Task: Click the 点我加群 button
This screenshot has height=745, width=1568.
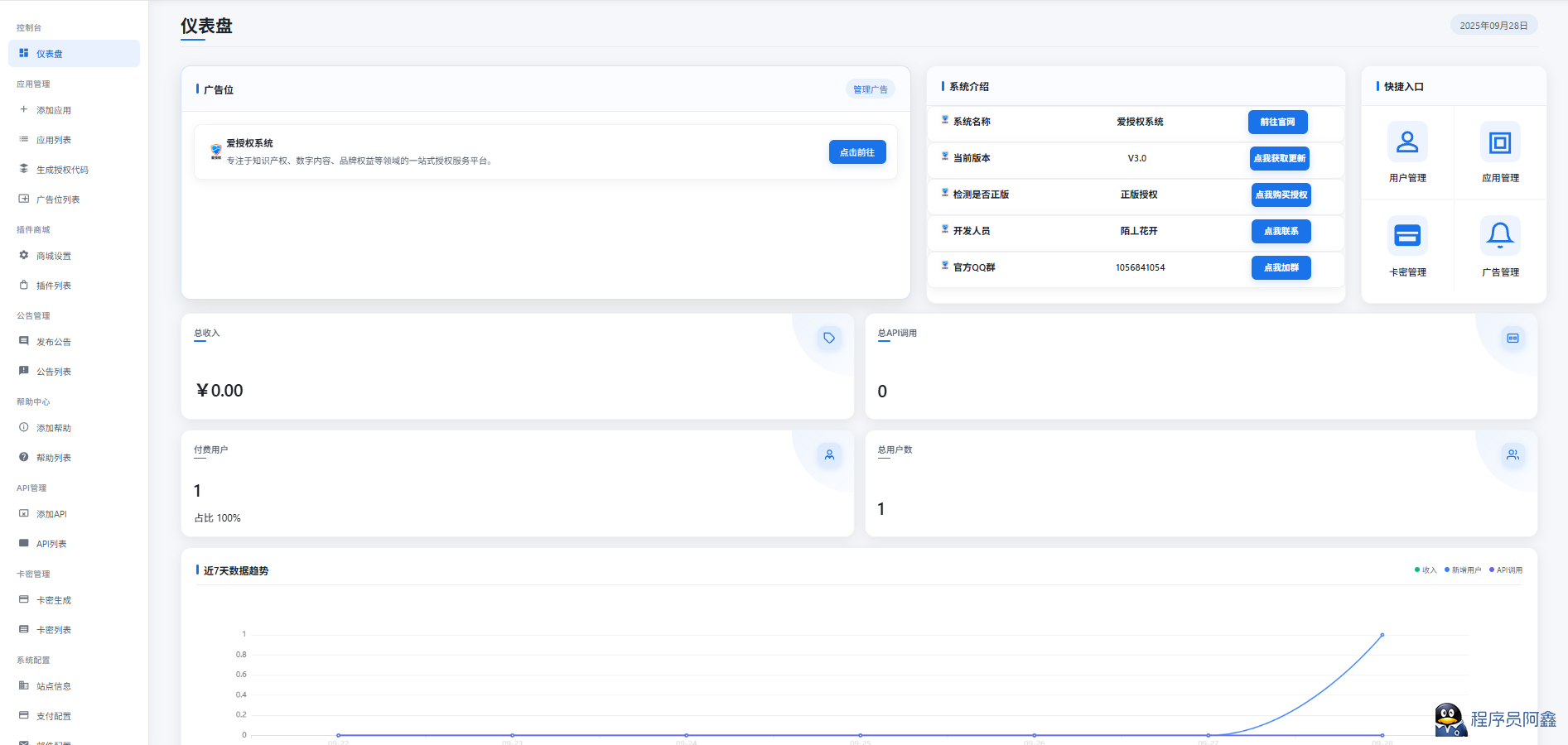Action: pyautogui.click(x=1281, y=267)
